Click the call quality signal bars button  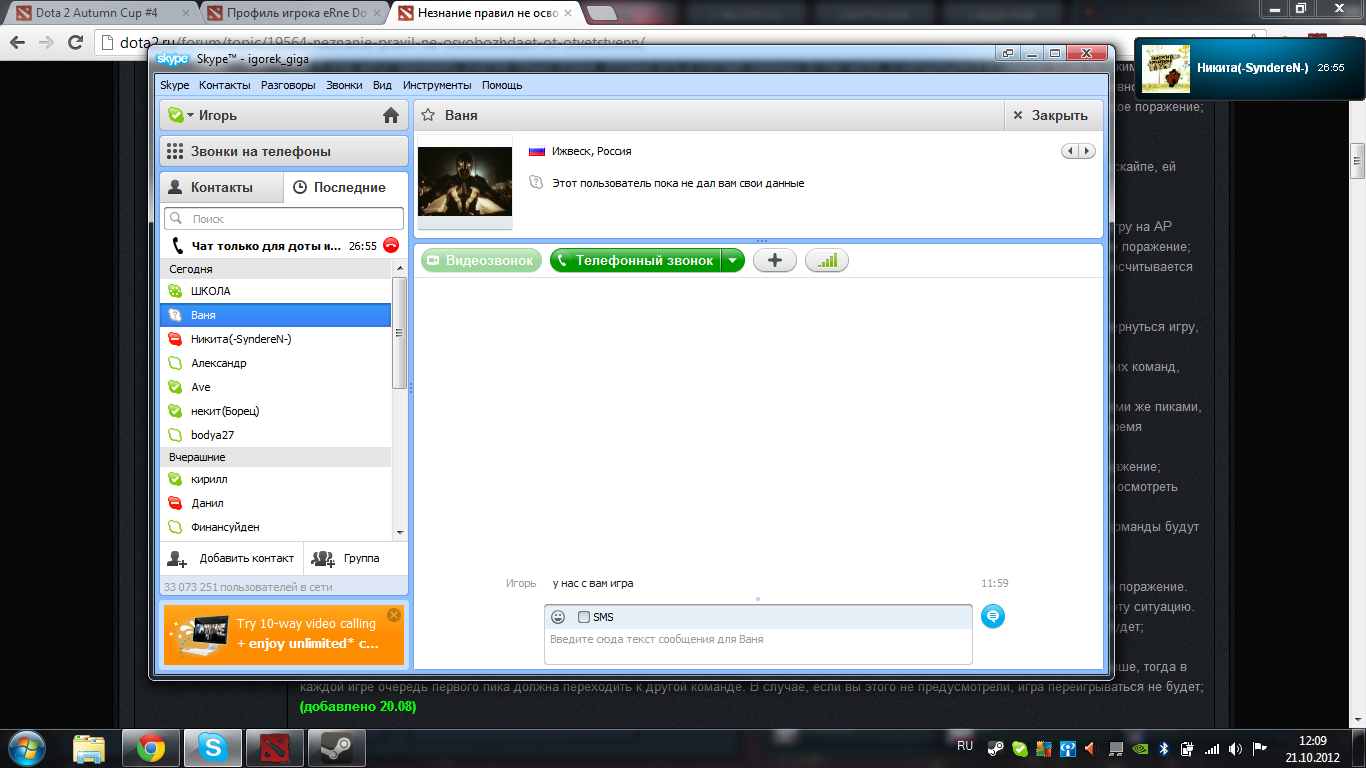click(827, 260)
